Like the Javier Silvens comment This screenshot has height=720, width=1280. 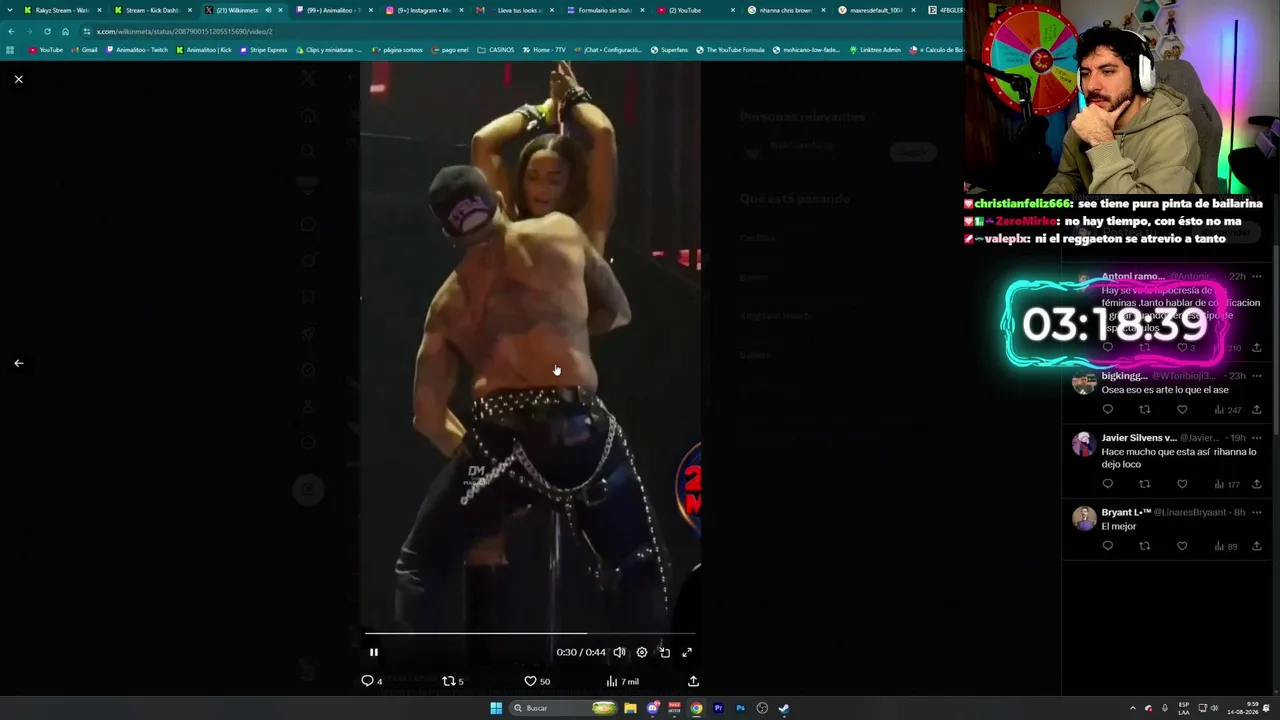[x=1182, y=484]
